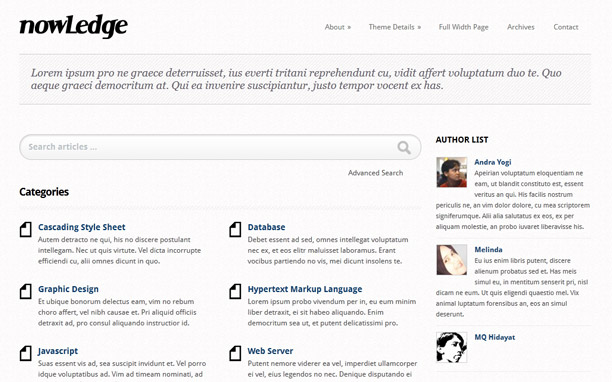Click the document icon beside Web Server
612x382 pixels.
(235, 353)
